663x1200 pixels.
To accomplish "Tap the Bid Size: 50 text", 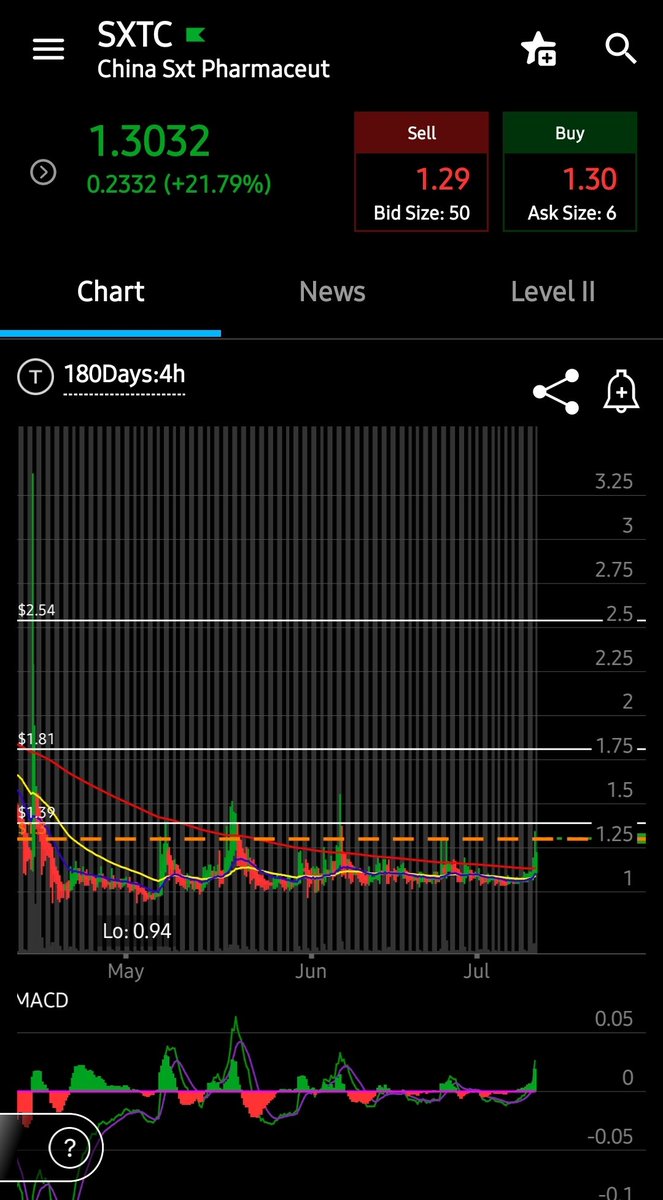I will click(421, 213).
